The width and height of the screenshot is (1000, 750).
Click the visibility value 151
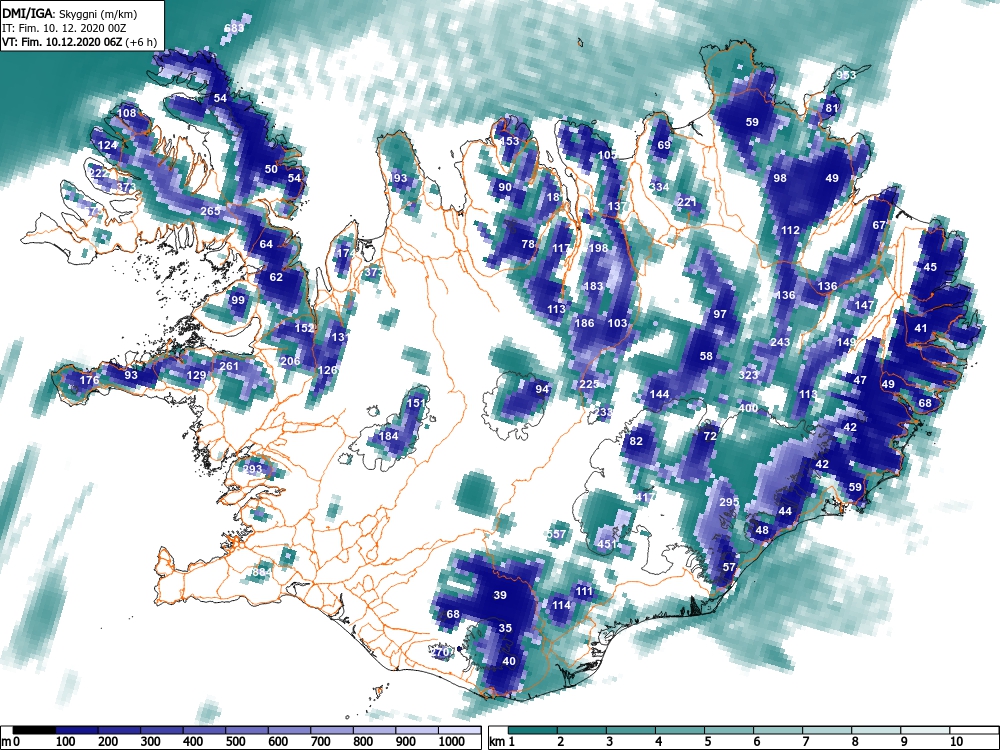tap(415, 403)
